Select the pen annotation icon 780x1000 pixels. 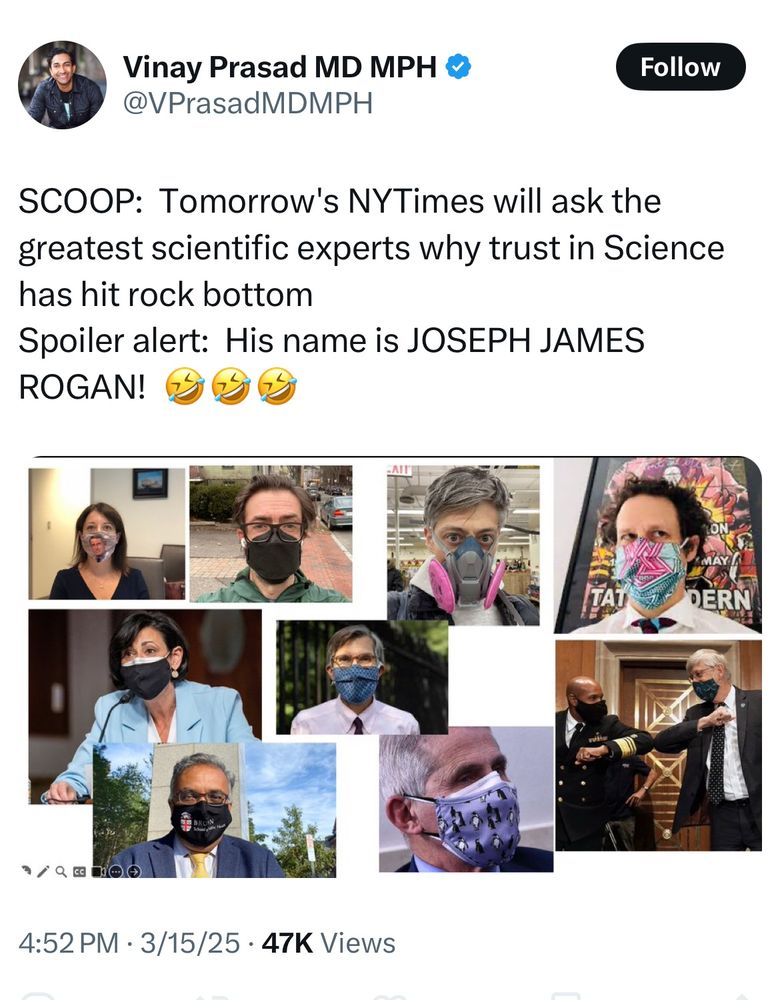(x=43, y=871)
